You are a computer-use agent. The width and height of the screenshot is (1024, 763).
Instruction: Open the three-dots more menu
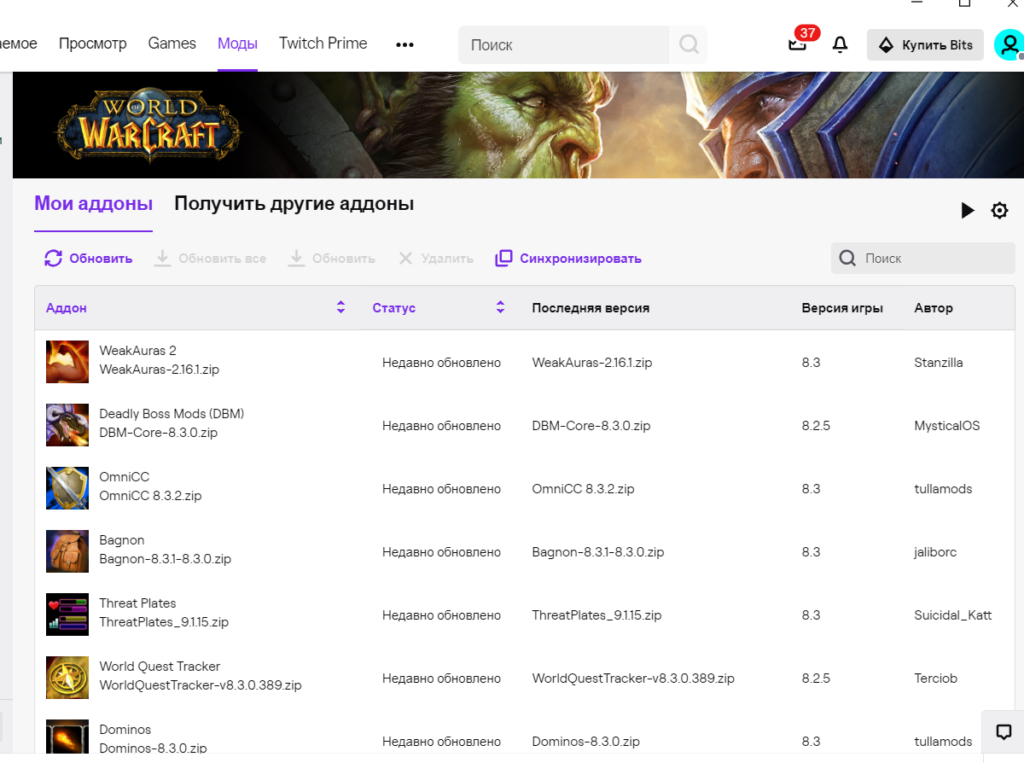coord(404,44)
